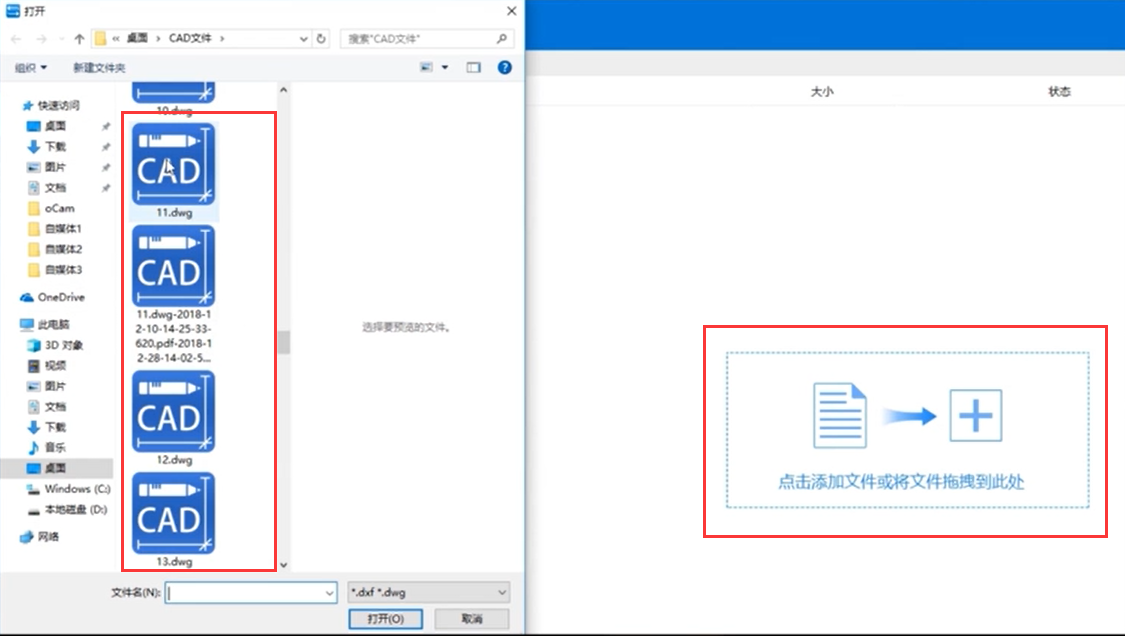Select the 12.dwg CAD file
Image resolution: width=1125 pixels, height=636 pixels.
174,411
